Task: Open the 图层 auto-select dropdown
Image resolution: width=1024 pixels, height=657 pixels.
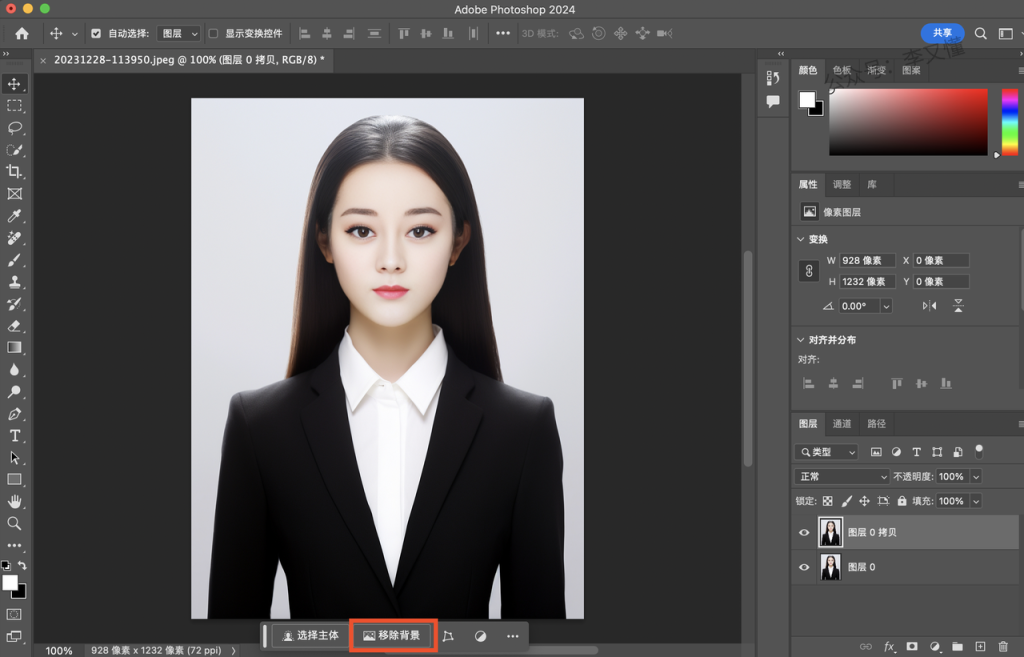Action: click(179, 33)
